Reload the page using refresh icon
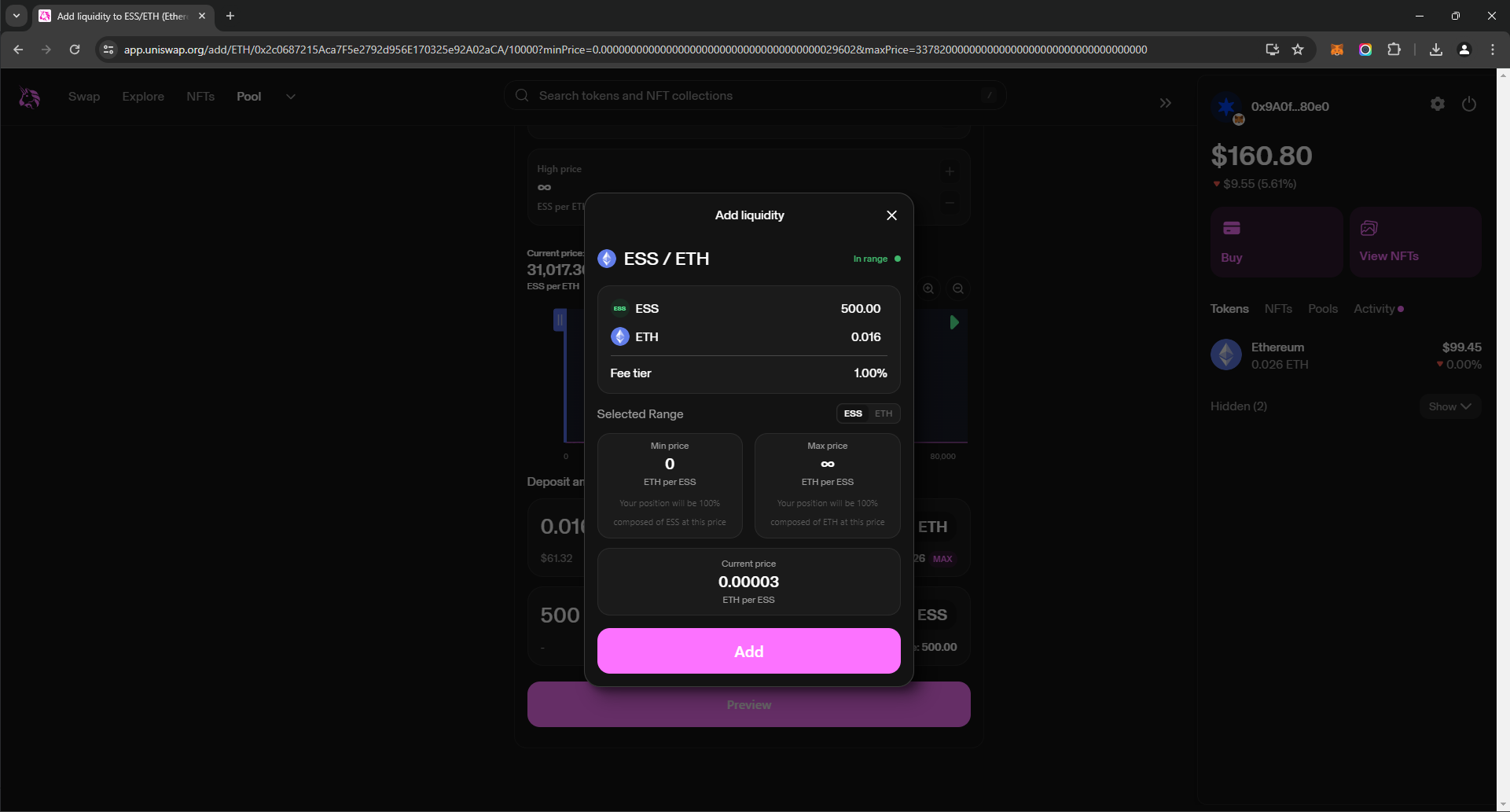The height and width of the screenshot is (812, 1510). click(75, 50)
